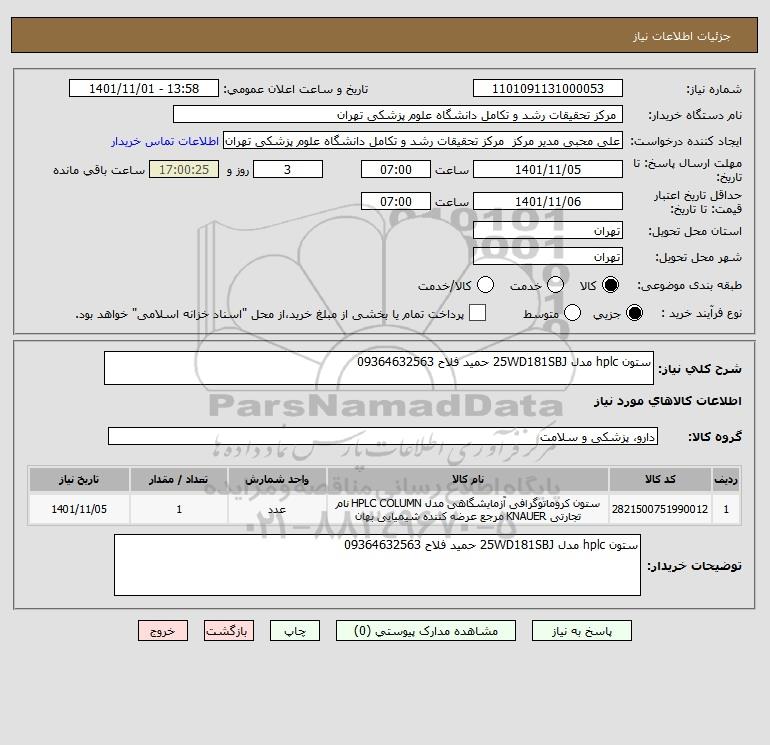Click the بازگشت back button
Image resolution: width=770 pixels, height=745 pixels.
click(x=229, y=631)
